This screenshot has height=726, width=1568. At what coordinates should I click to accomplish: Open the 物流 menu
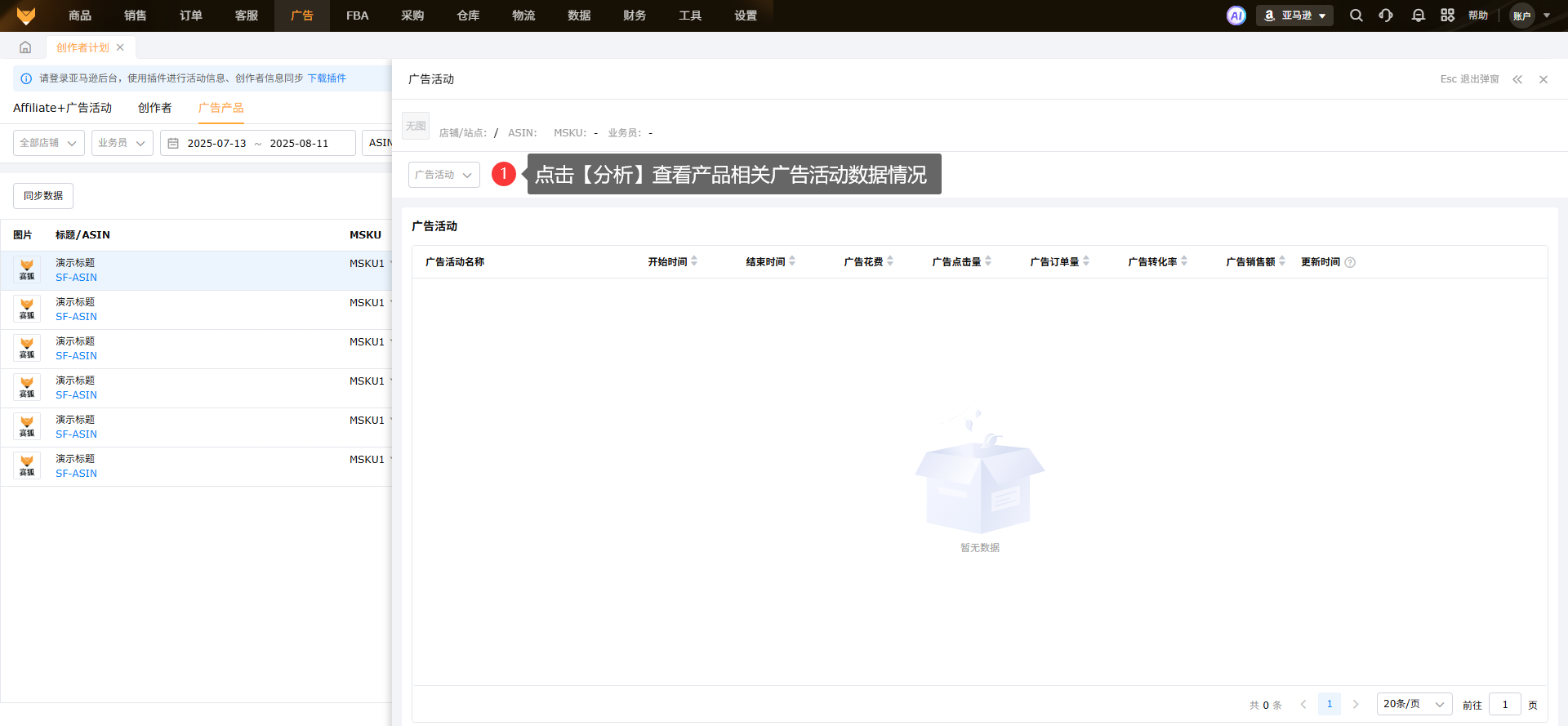click(524, 16)
